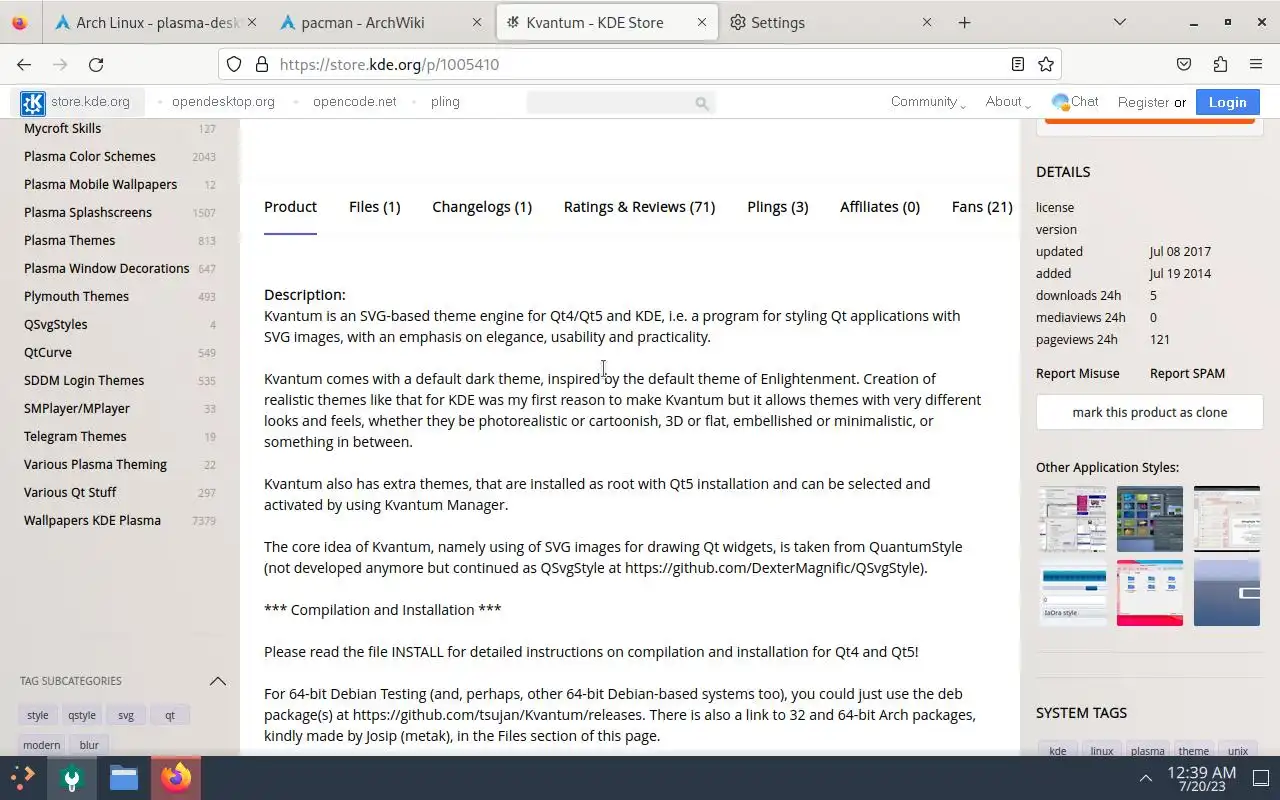Close the Settings tab
The height and width of the screenshot is (800, 1280).
(x=926, y=22)
